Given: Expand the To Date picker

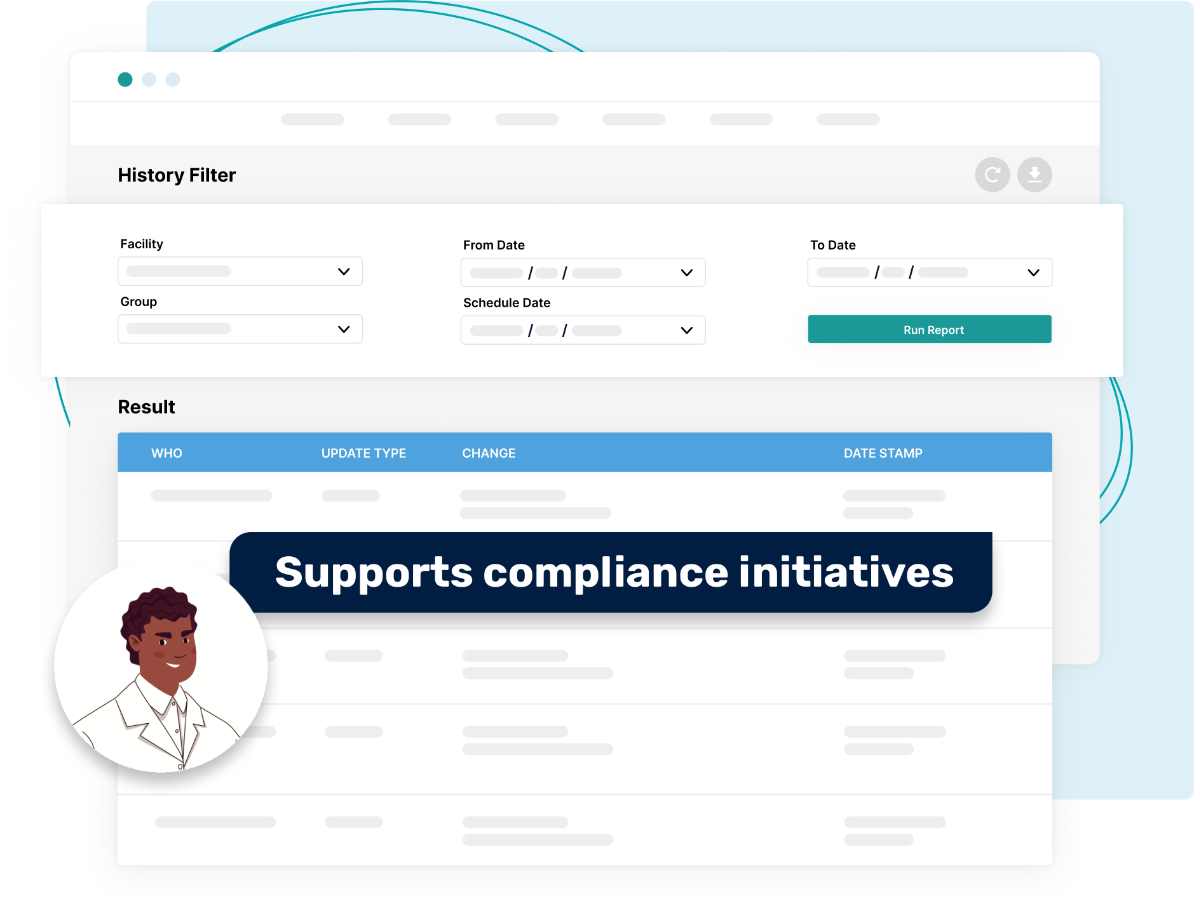Looking at the screenshot, I should pos(930,272).
